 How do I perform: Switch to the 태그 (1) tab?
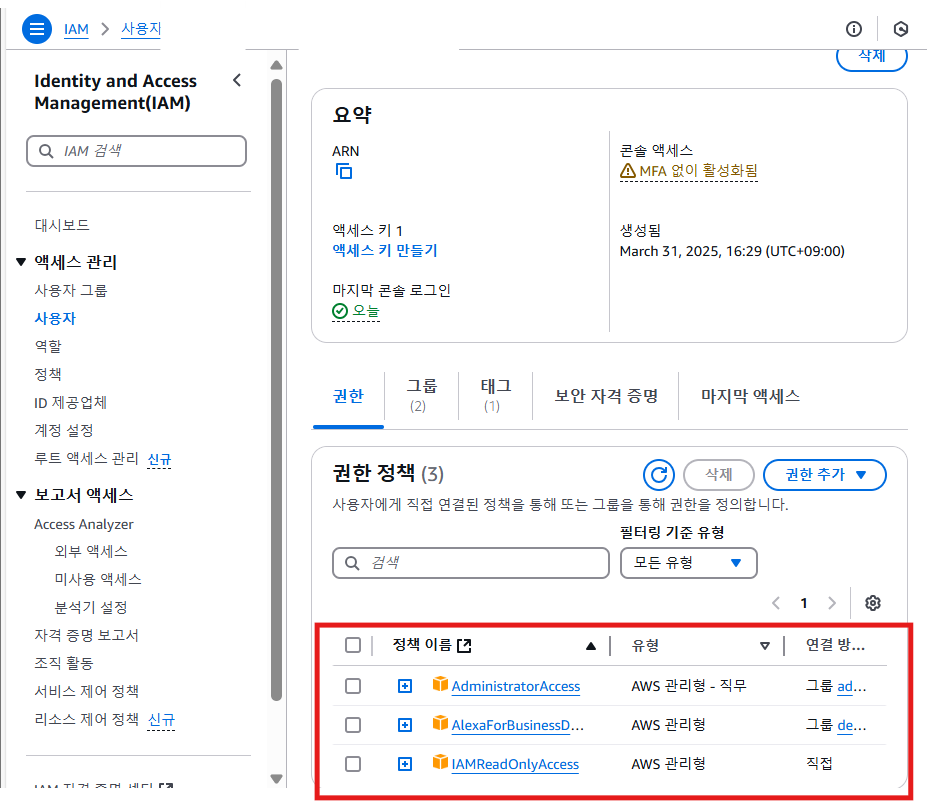(495, 395)
